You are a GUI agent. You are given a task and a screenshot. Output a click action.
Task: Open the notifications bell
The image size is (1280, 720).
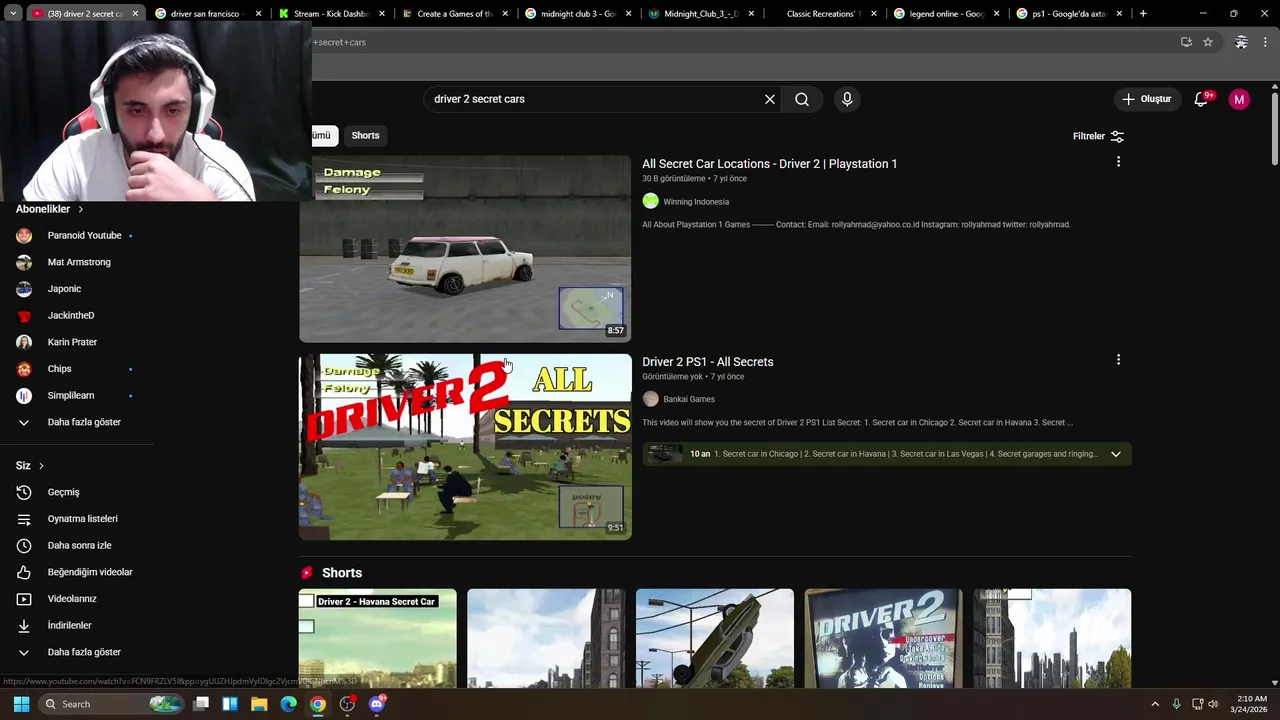click(1202, 99)
